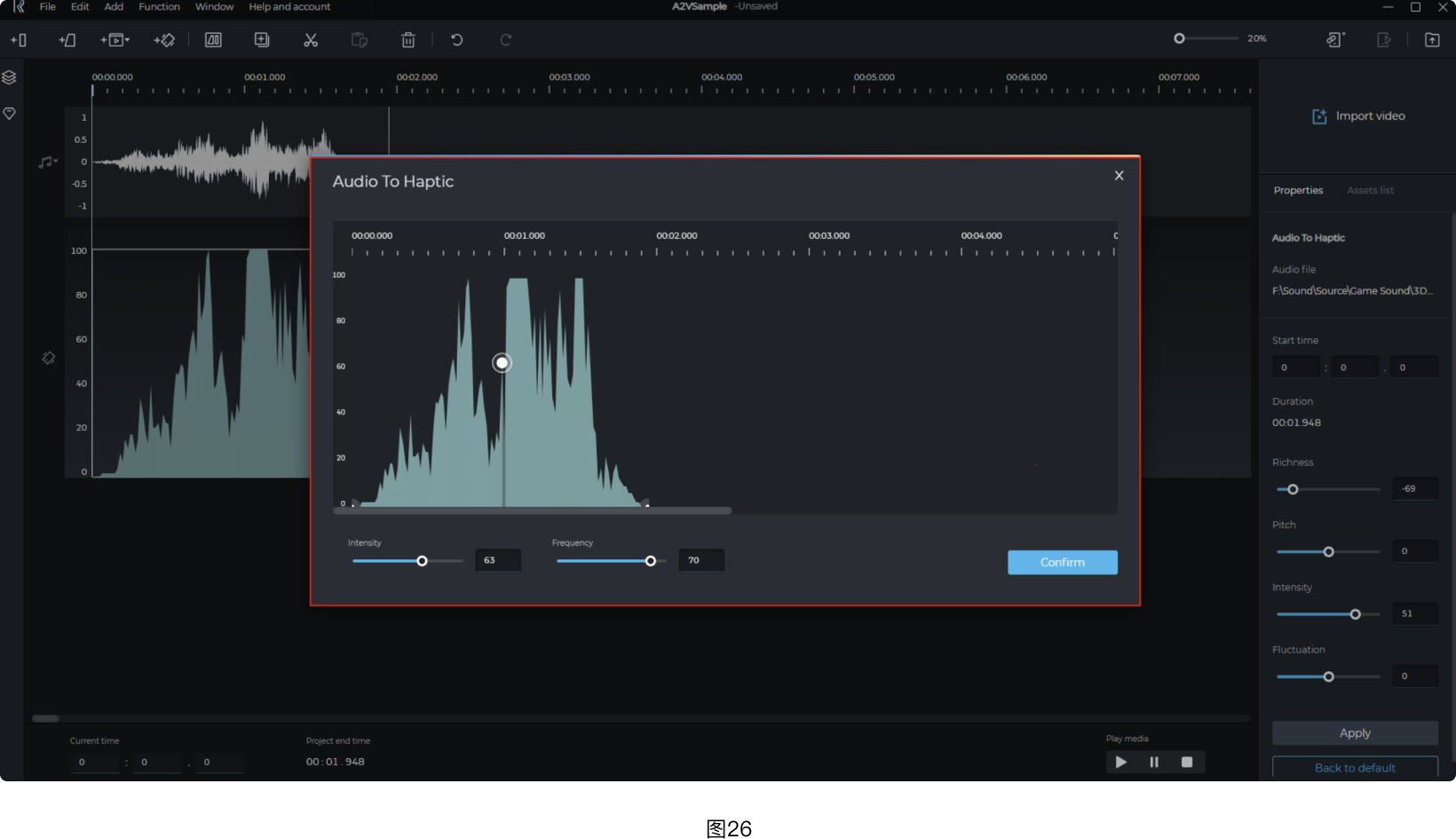The image size is (1456, 839).
Task: Expand the Function menu
Action: [x=159, y=7]
